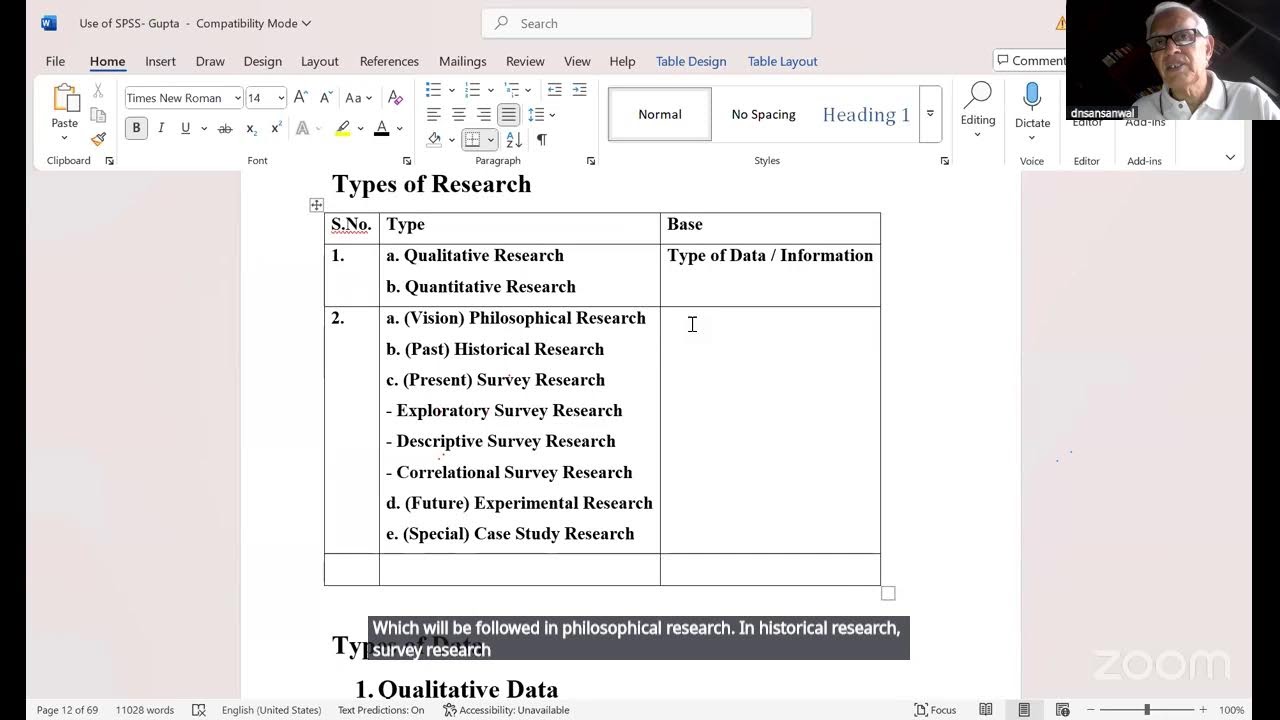Sort the selection with the A-Z icon
Image resolution: width=1280 pixels, height=720 pixels.
(514, 139)
